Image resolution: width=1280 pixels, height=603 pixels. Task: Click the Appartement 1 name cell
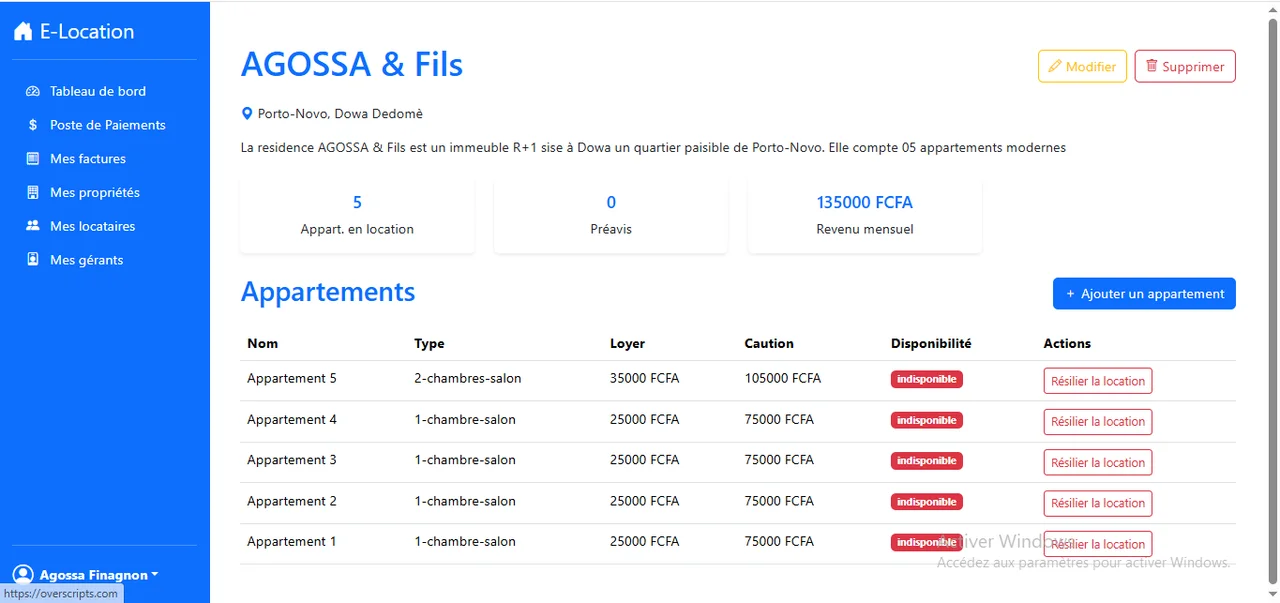pyautogui.click(x=292, y=542)
